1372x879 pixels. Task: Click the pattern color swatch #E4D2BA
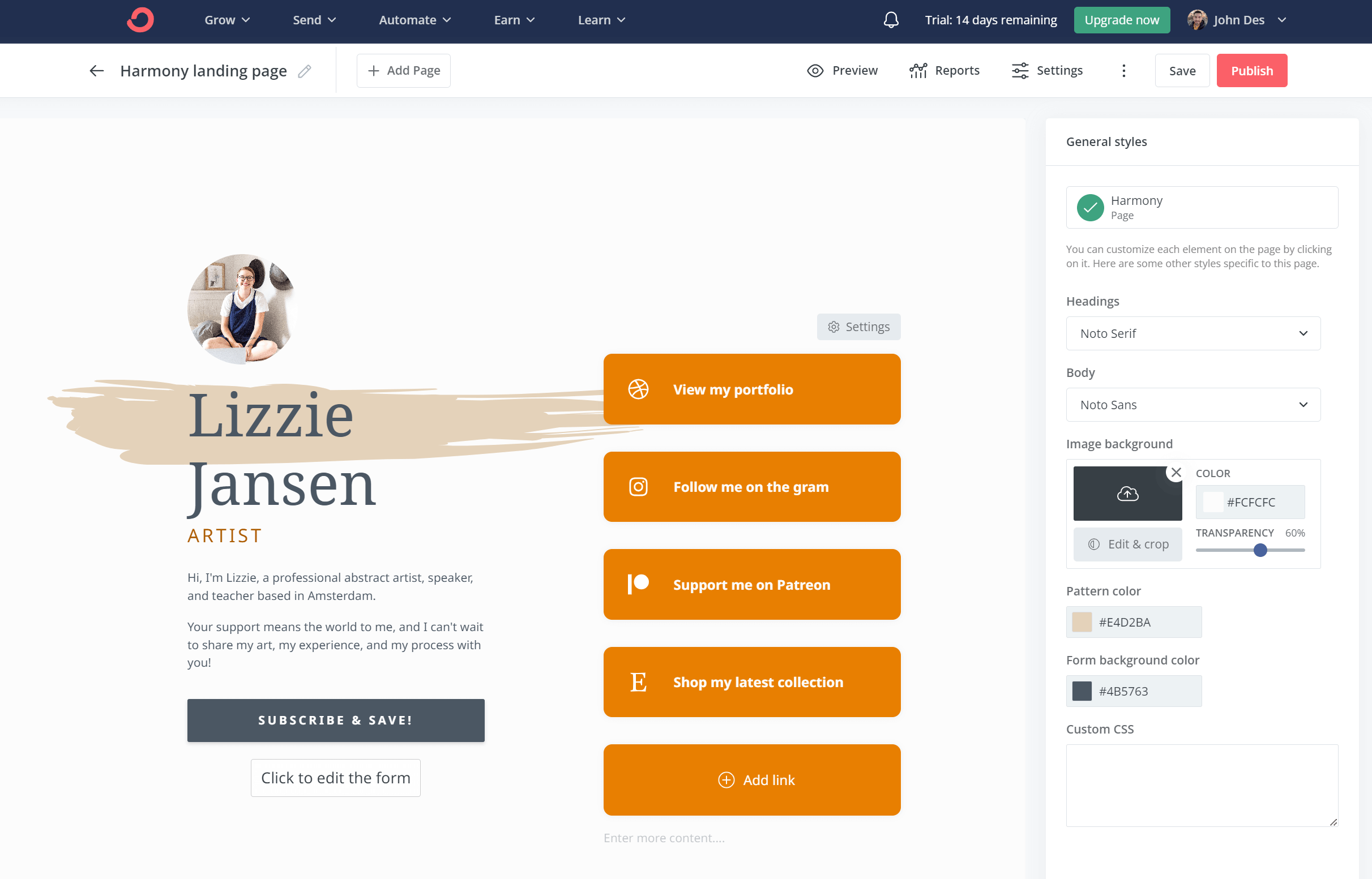[1082, 621]
